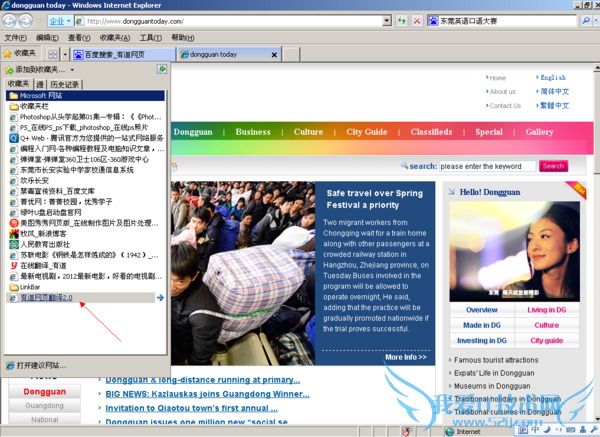Click City Guide in the navigation bar
The width and height of the screenshot is (600, 437).
[367, 132]
